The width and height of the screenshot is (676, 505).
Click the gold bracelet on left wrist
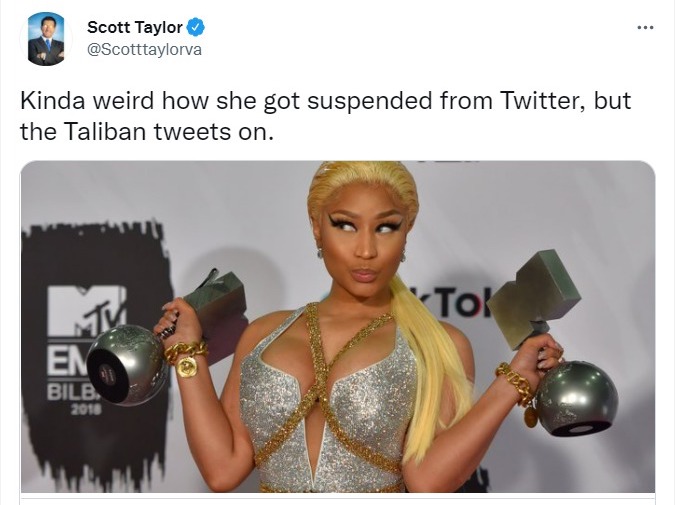[186, 357]
